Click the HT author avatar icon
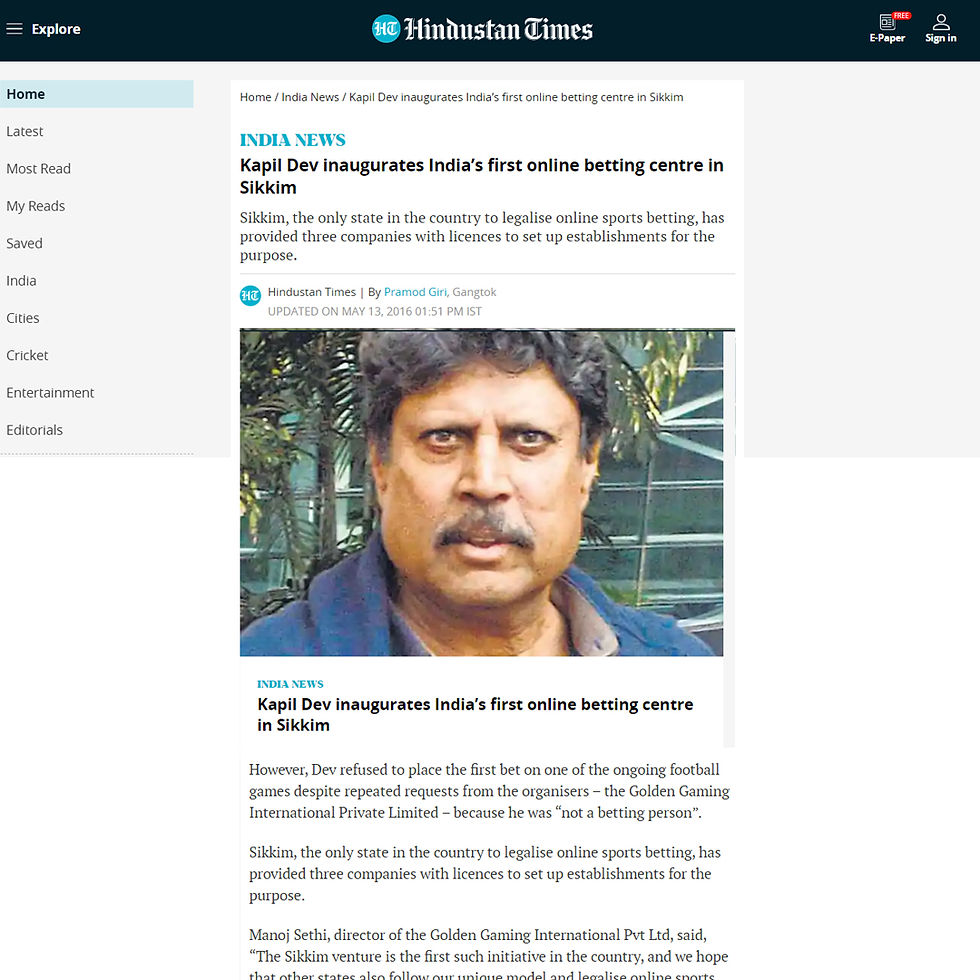 251,295
